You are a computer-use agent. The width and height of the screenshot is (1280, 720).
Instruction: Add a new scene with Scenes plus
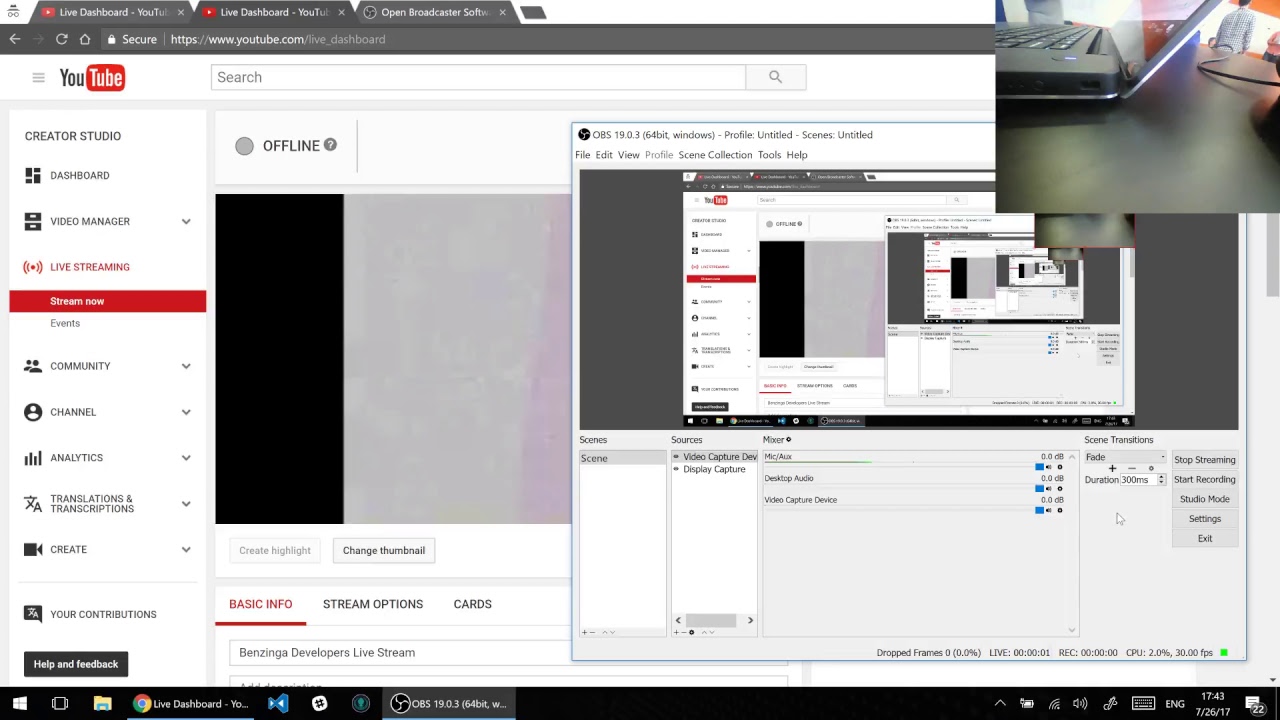[x=585, y=632]
